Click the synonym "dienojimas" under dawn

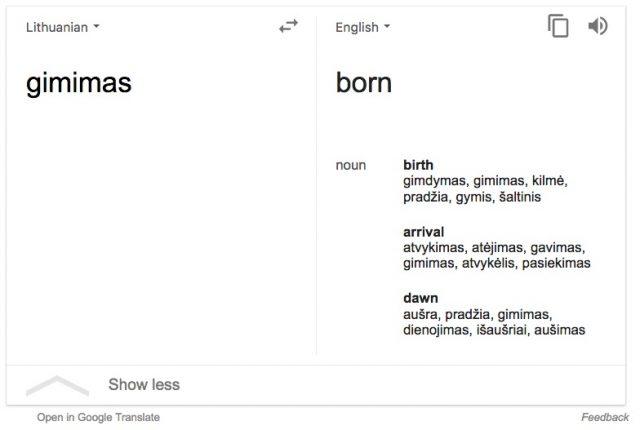pyautogui.click(x=435, y=330)
